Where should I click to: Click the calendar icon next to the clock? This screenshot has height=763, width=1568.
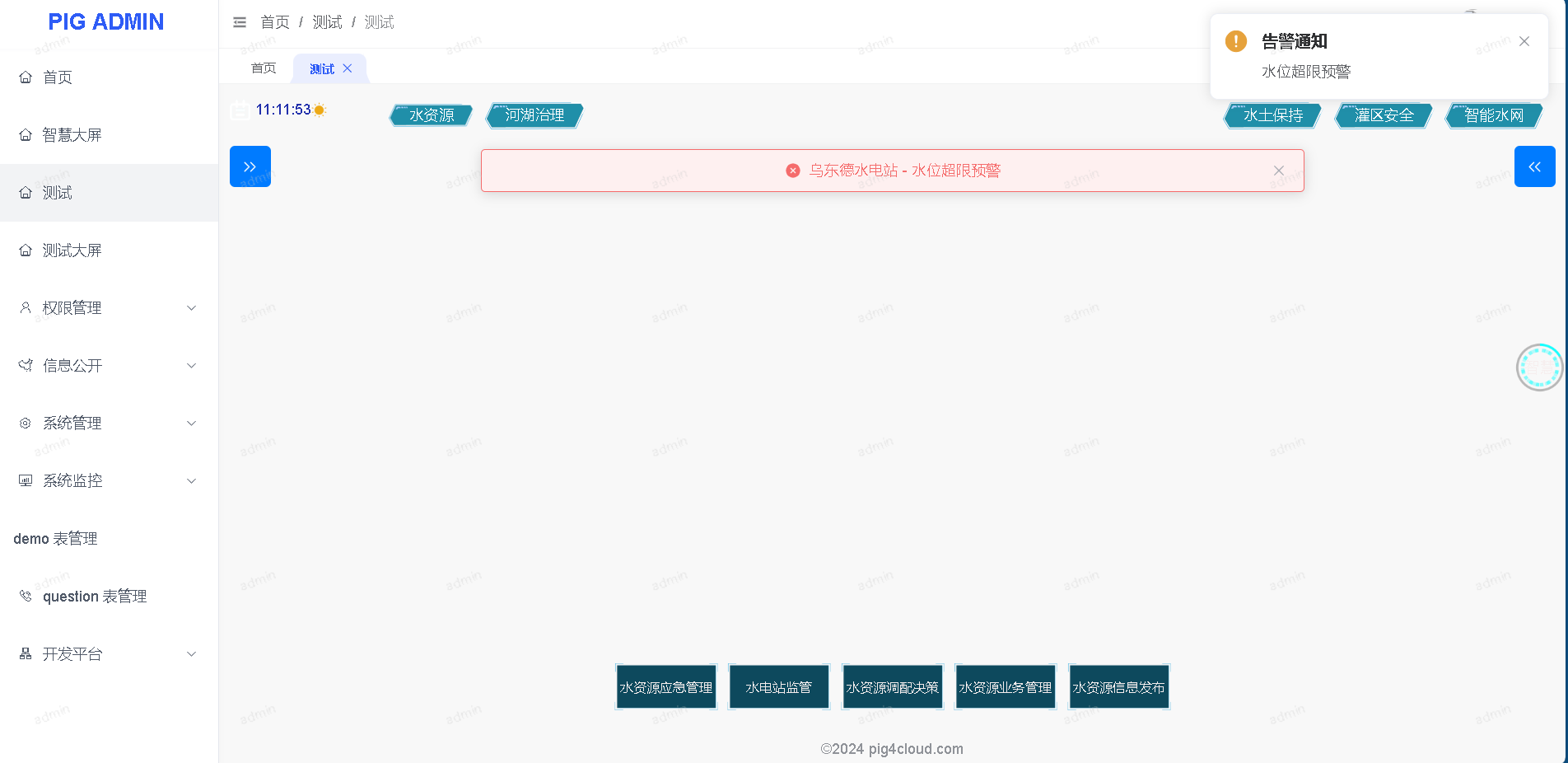coord(240,109)
